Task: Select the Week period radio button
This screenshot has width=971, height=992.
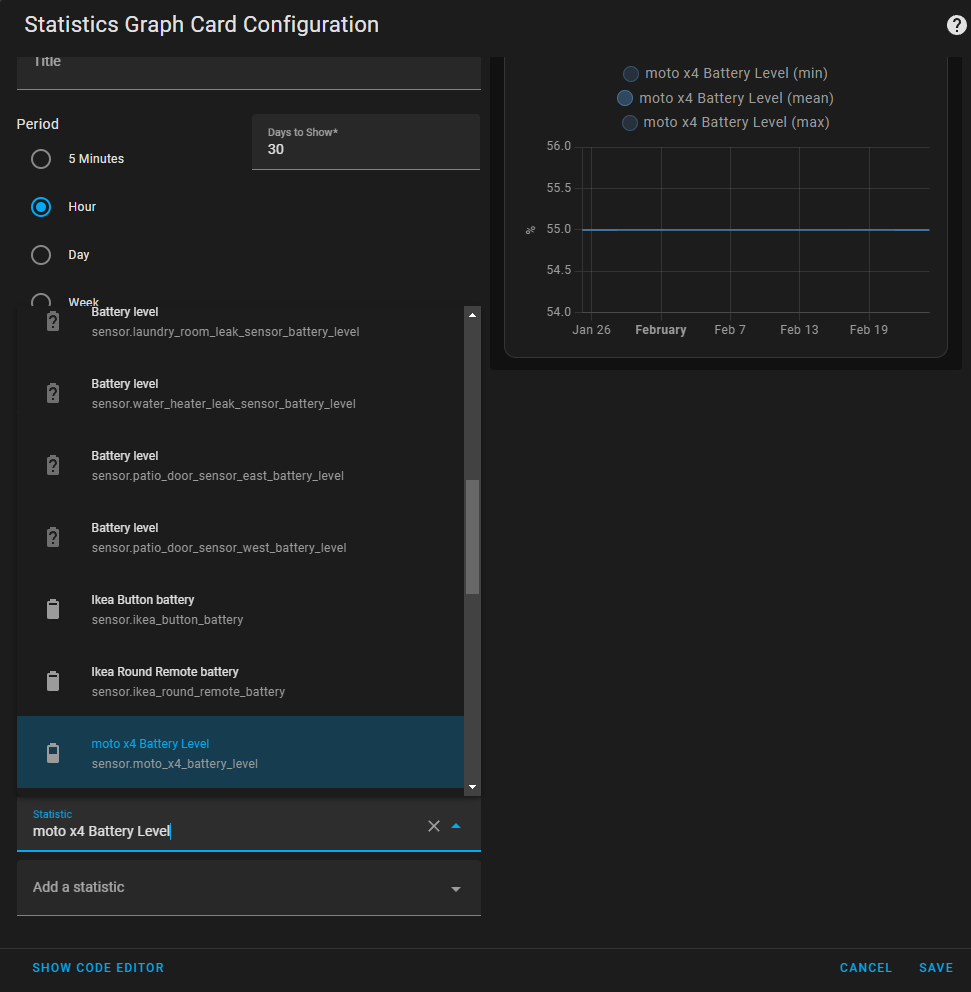Action: (41, 300)
